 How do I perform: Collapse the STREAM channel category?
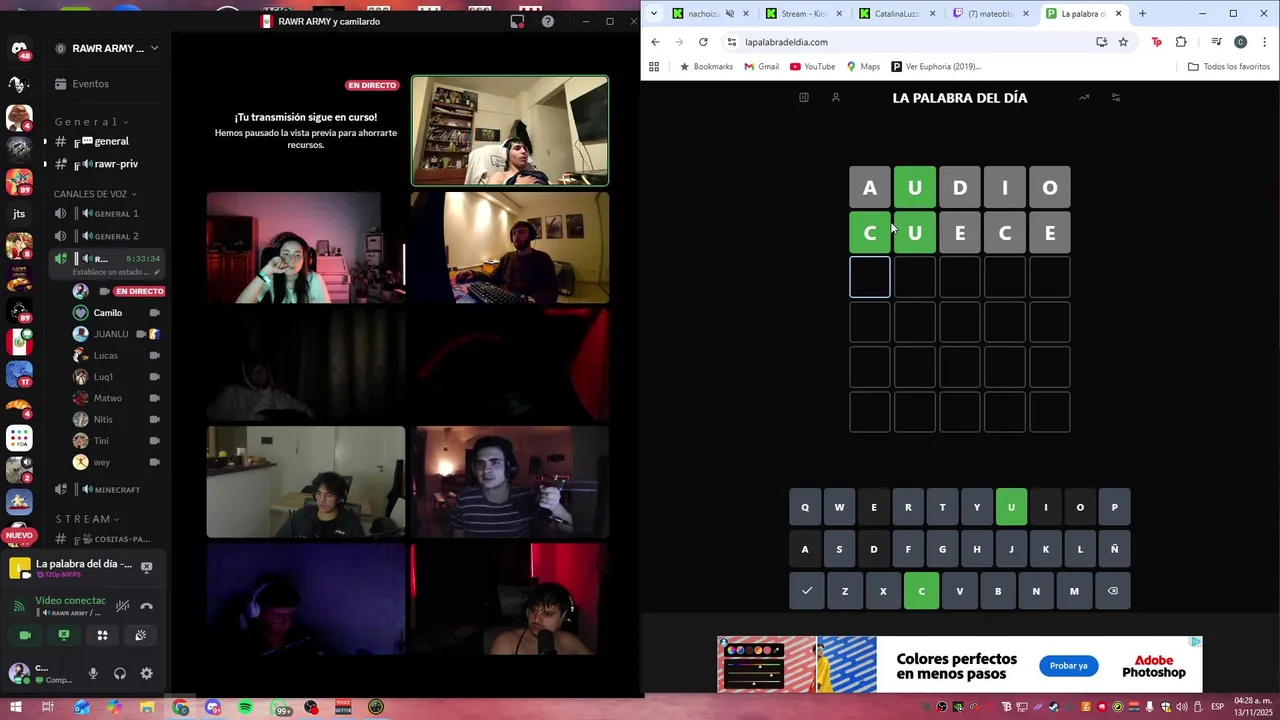(87, 519)
